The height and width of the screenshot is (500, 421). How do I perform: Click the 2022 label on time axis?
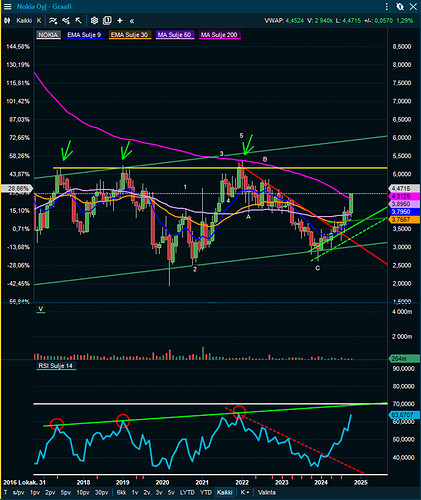click(242, 482)
